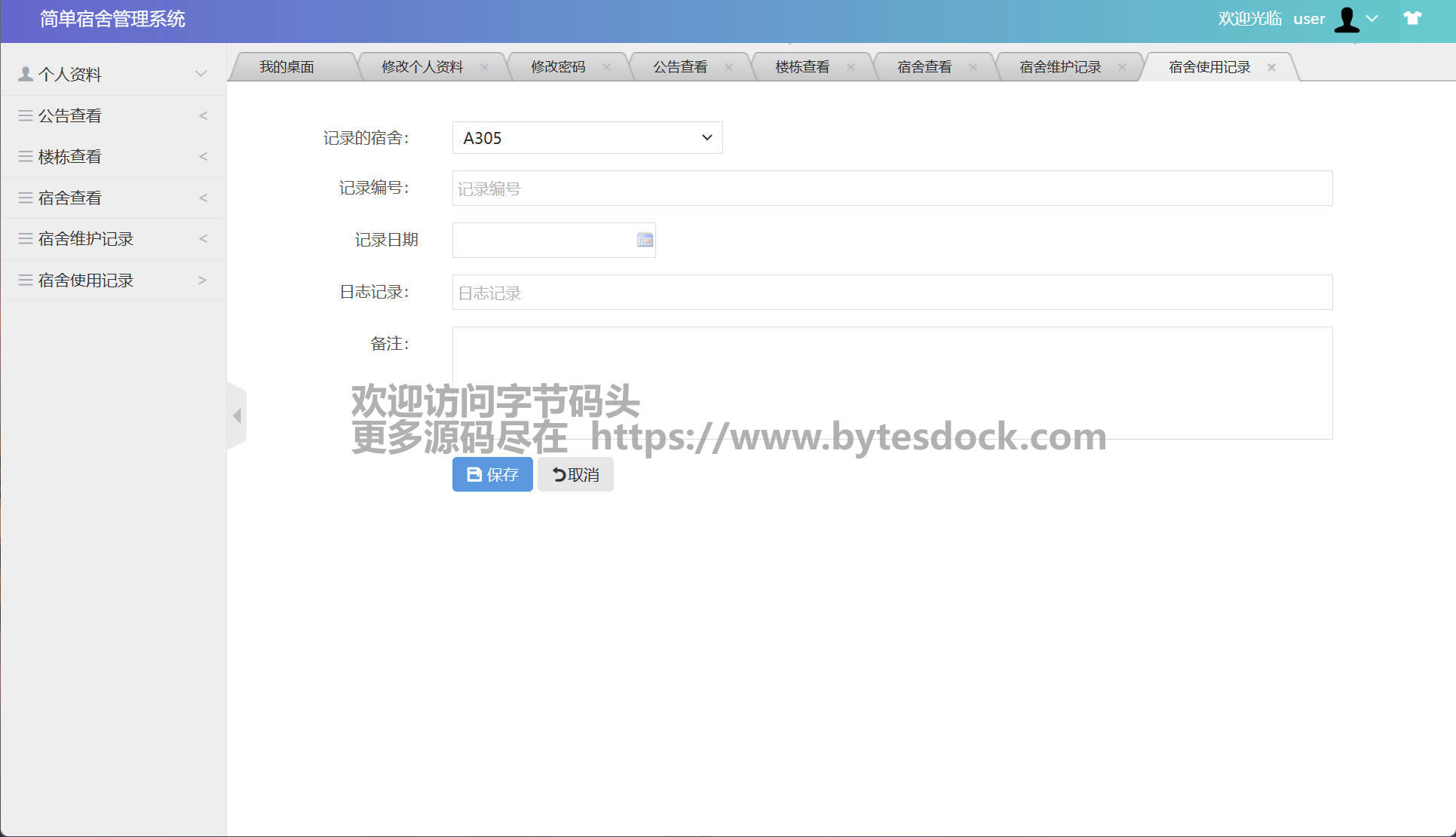Click the 取消 button

pos(575,474)
